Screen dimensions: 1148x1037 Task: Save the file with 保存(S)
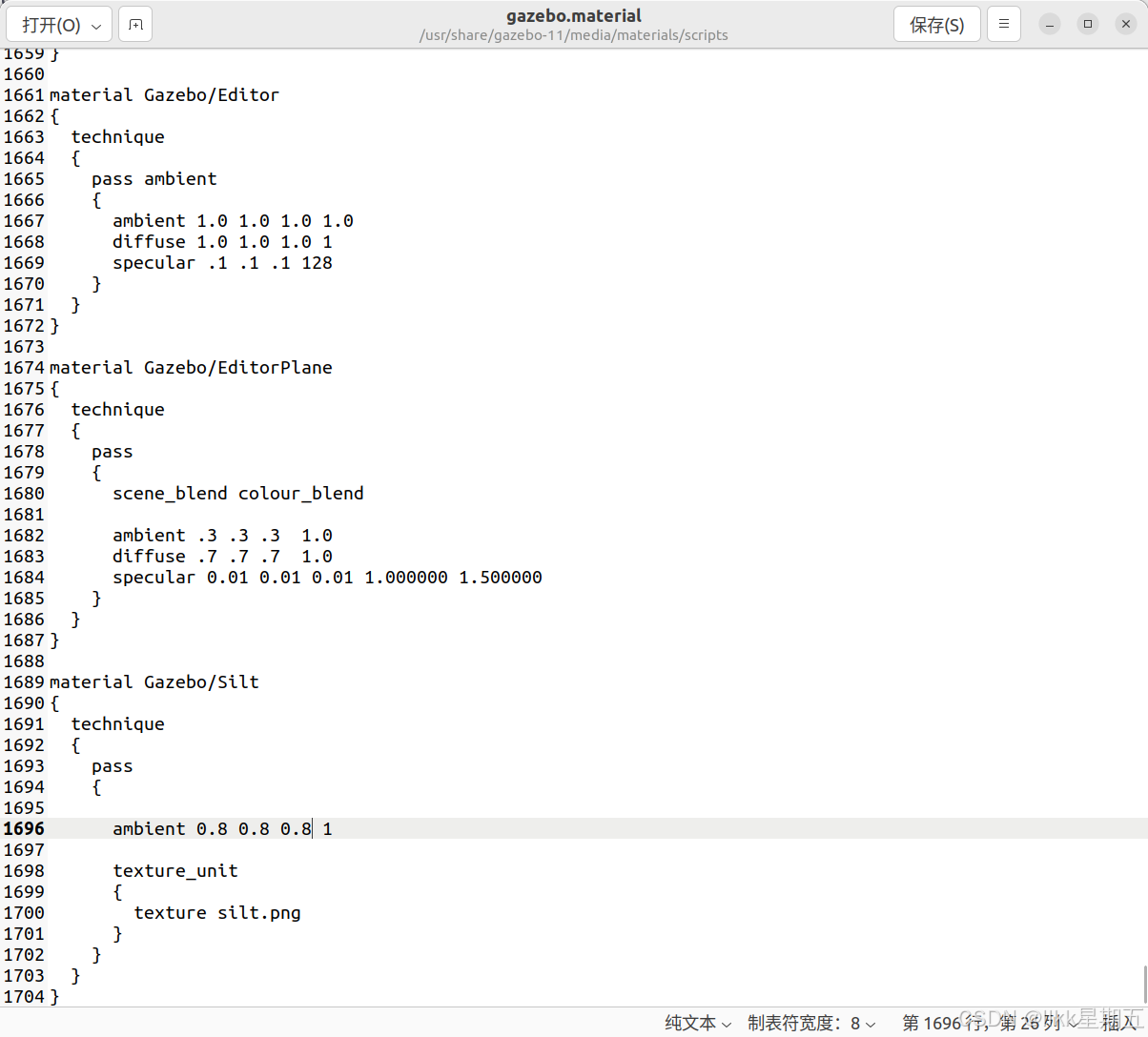(x=936, y=25)
